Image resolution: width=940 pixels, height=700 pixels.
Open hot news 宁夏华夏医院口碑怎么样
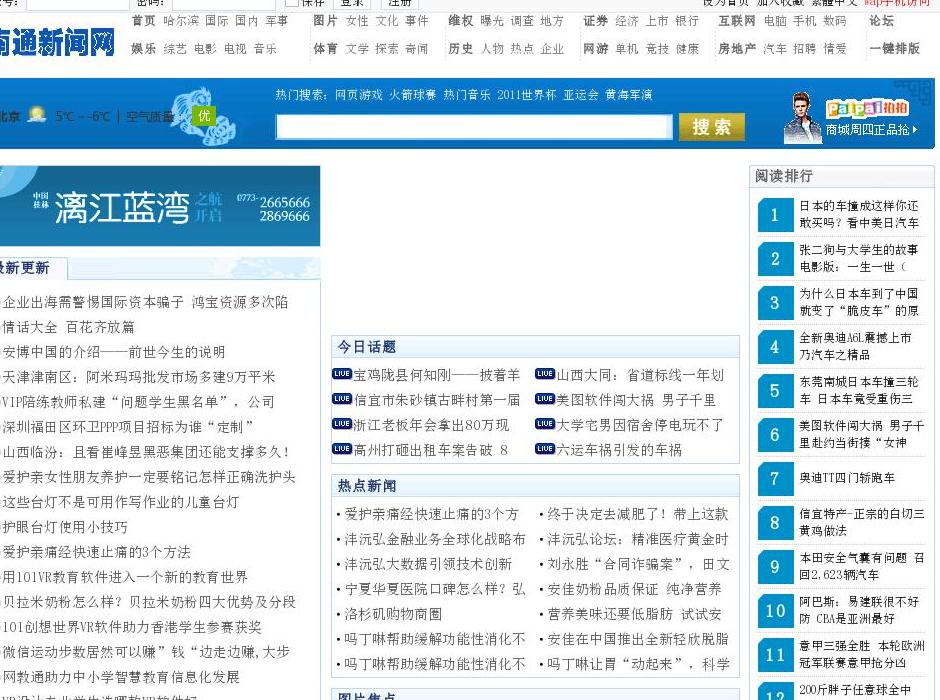435,589
